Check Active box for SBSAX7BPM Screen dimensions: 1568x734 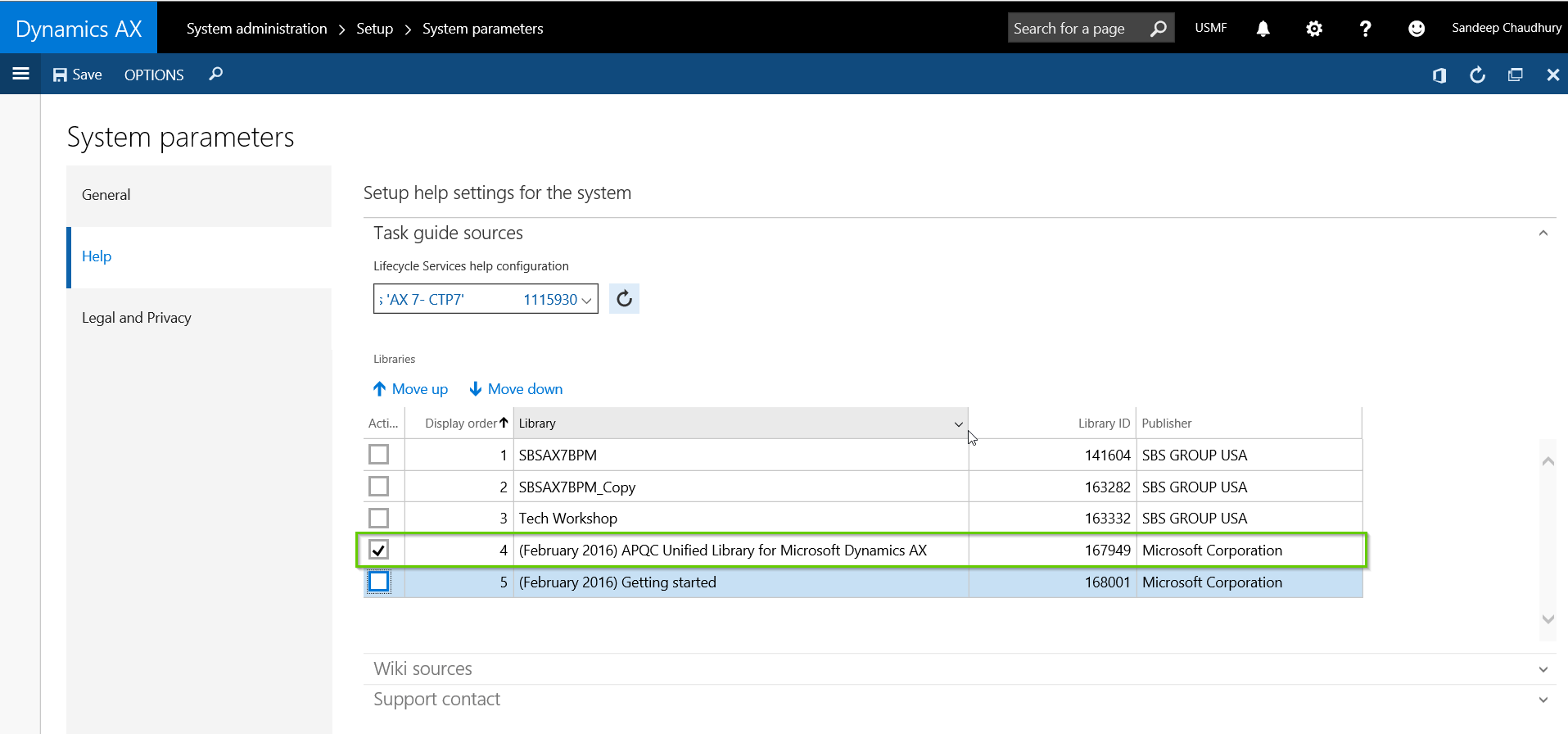378,454
